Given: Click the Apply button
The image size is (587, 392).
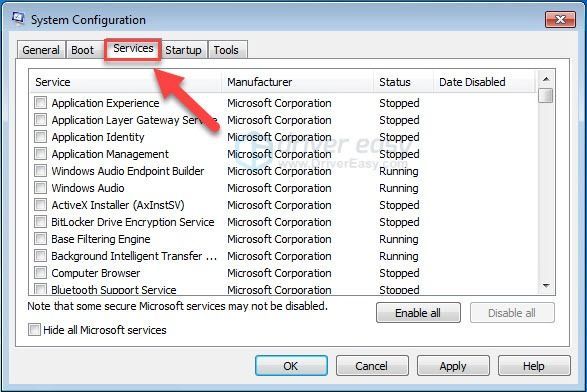Looking at the screenshot, I should tap(453, 366).
